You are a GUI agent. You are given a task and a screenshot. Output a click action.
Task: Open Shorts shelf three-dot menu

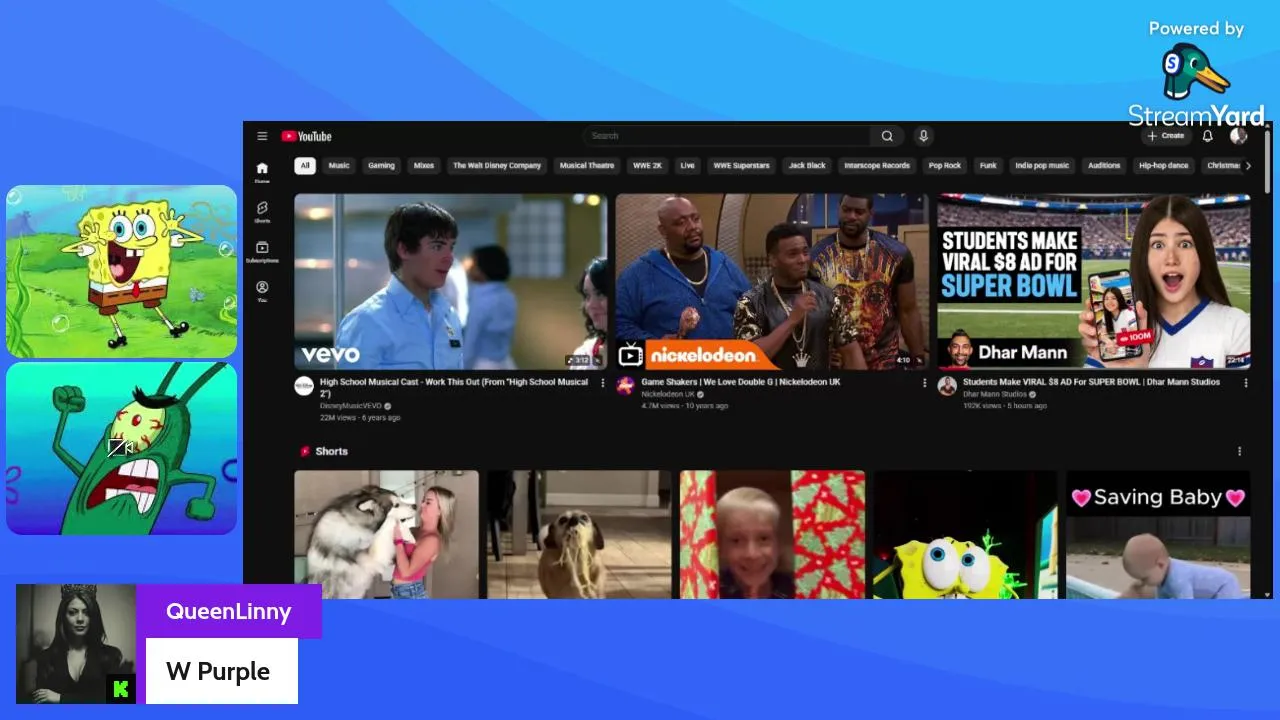pyautogui.click(x=1239, y=451)
